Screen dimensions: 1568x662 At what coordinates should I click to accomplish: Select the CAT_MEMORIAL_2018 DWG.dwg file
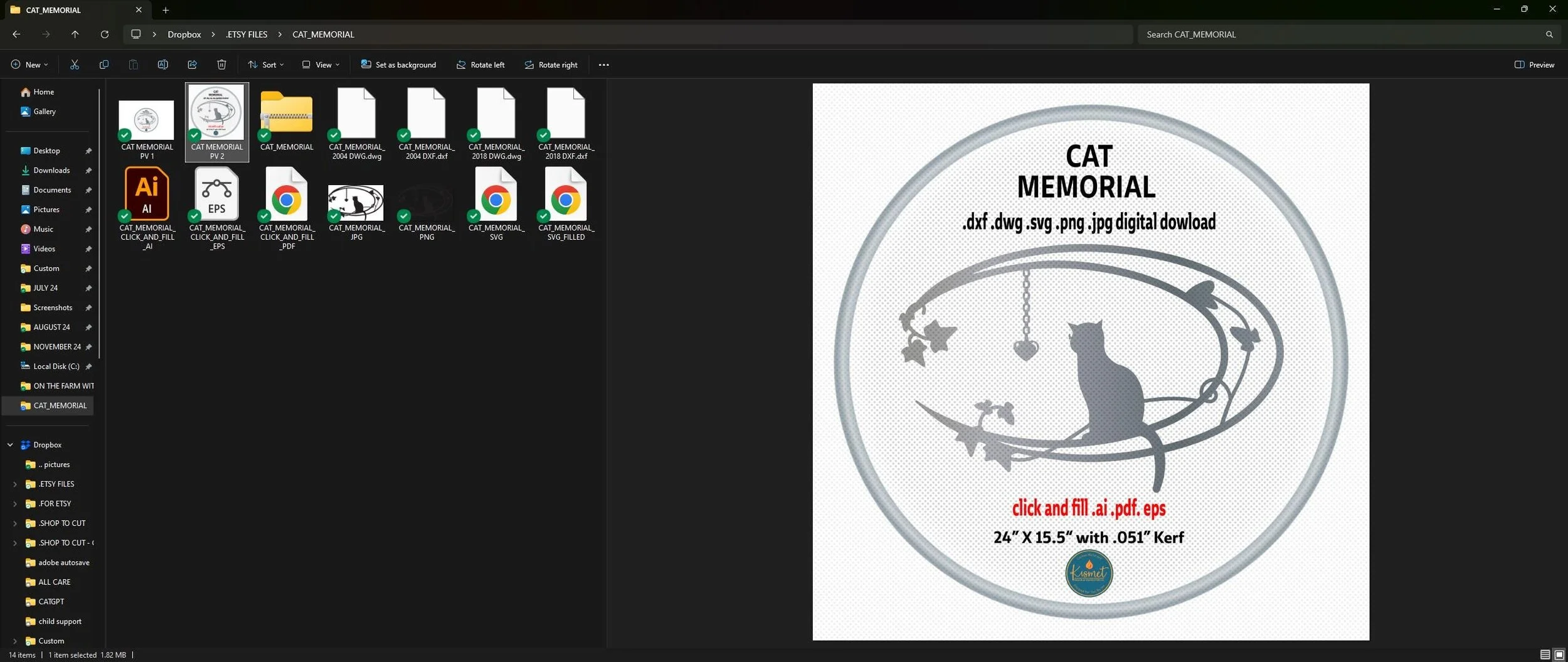[496, 124]
